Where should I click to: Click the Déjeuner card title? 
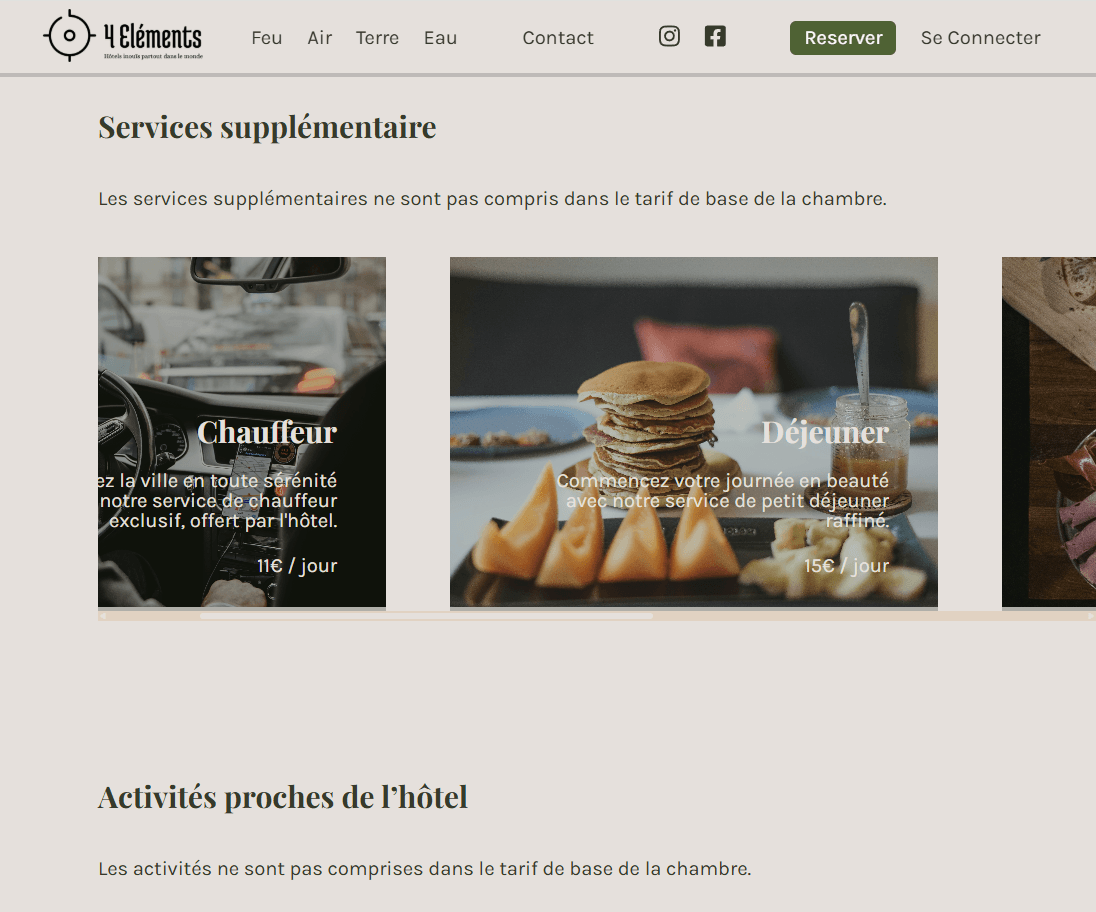825,432
